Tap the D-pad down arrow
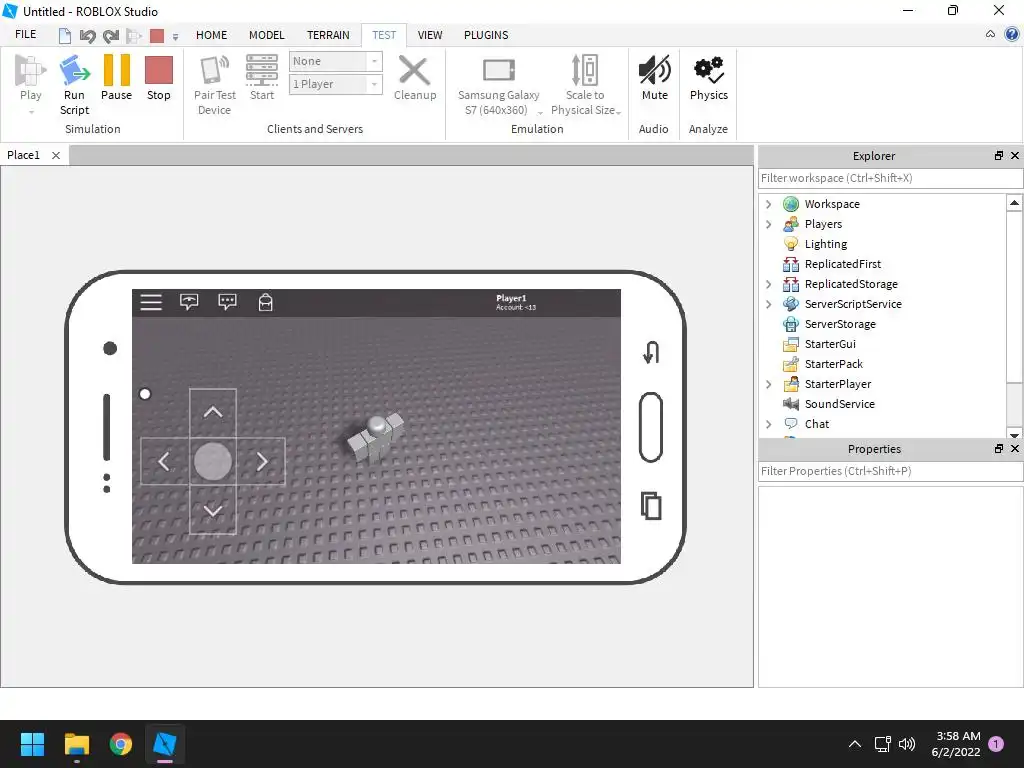1024x768 pixels. (x=213, y=510)
